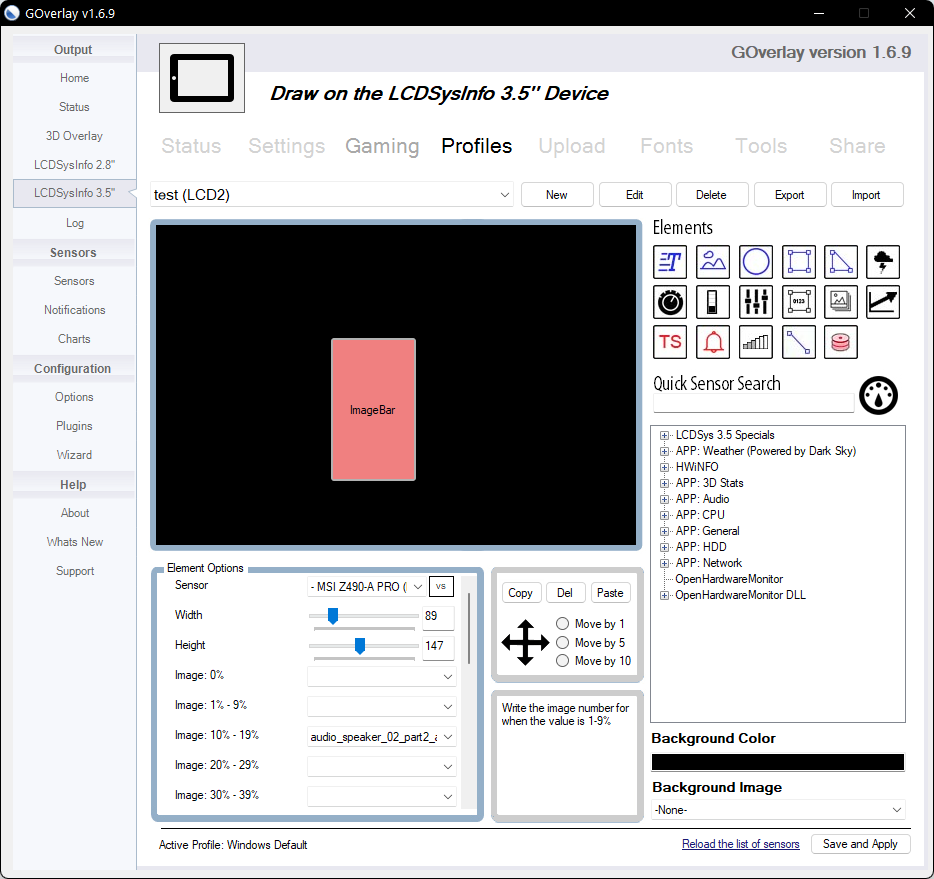The height and width of the screenshot is (879, 934).
Task: Open the Share tab
Action: pos(857,146)
